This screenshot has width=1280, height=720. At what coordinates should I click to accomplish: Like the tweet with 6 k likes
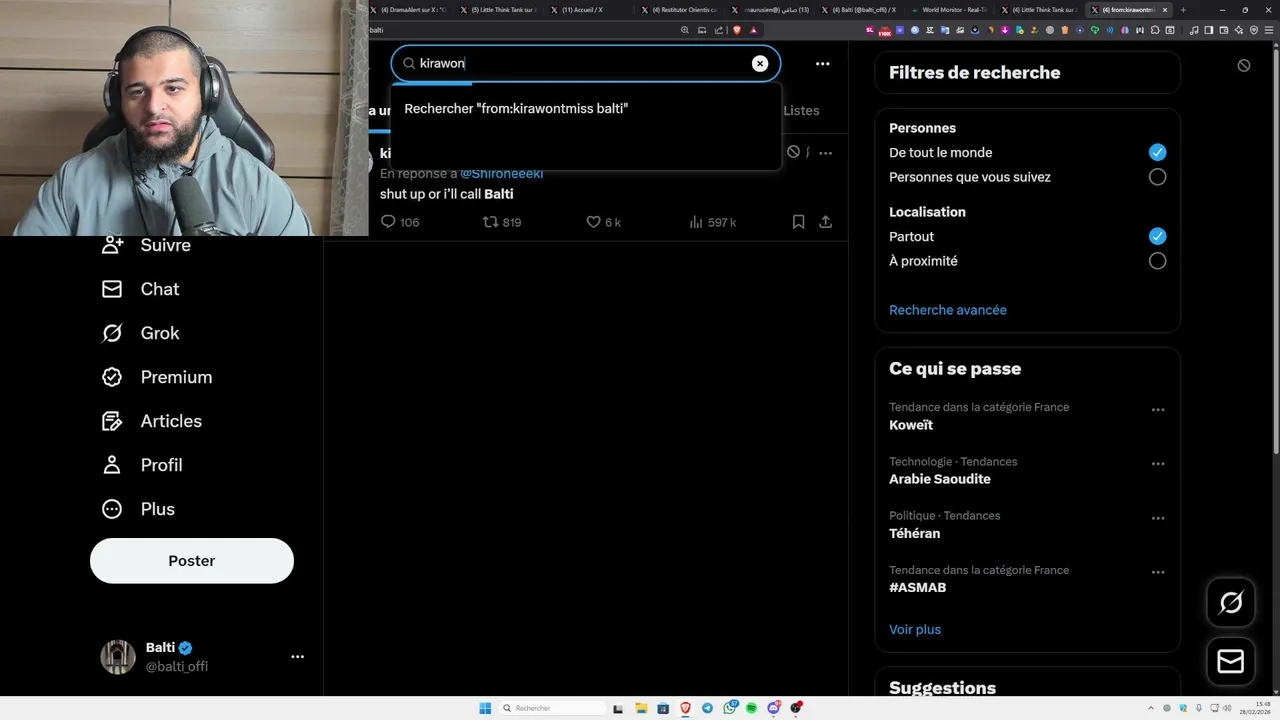(603, 222)
